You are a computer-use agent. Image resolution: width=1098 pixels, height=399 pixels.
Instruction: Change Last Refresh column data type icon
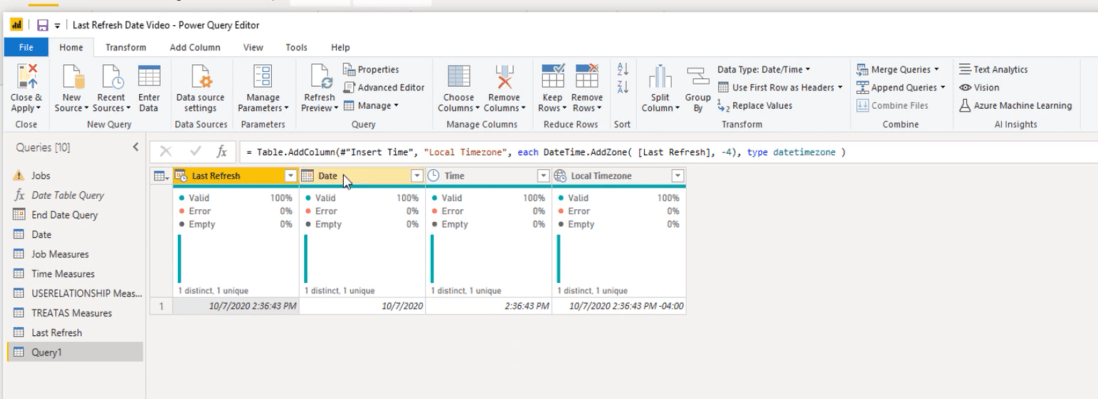coord(181,176)
